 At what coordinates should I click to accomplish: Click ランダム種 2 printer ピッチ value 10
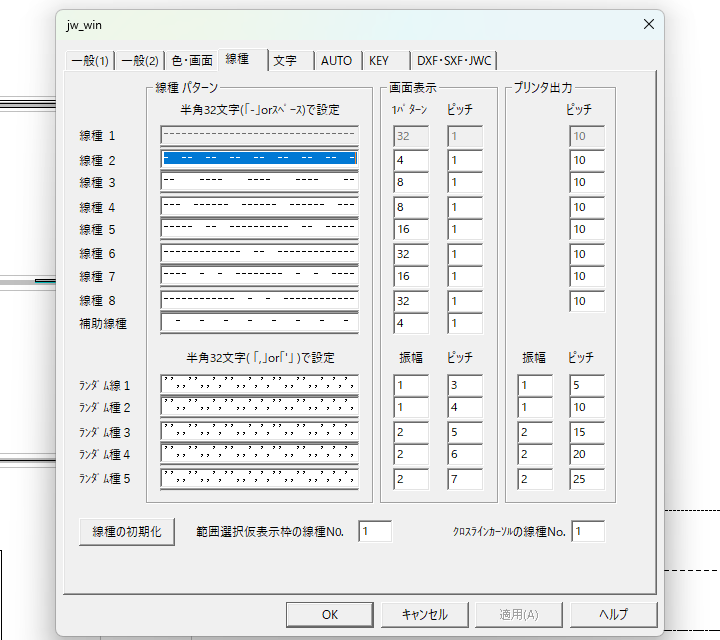tap(587, 407)
